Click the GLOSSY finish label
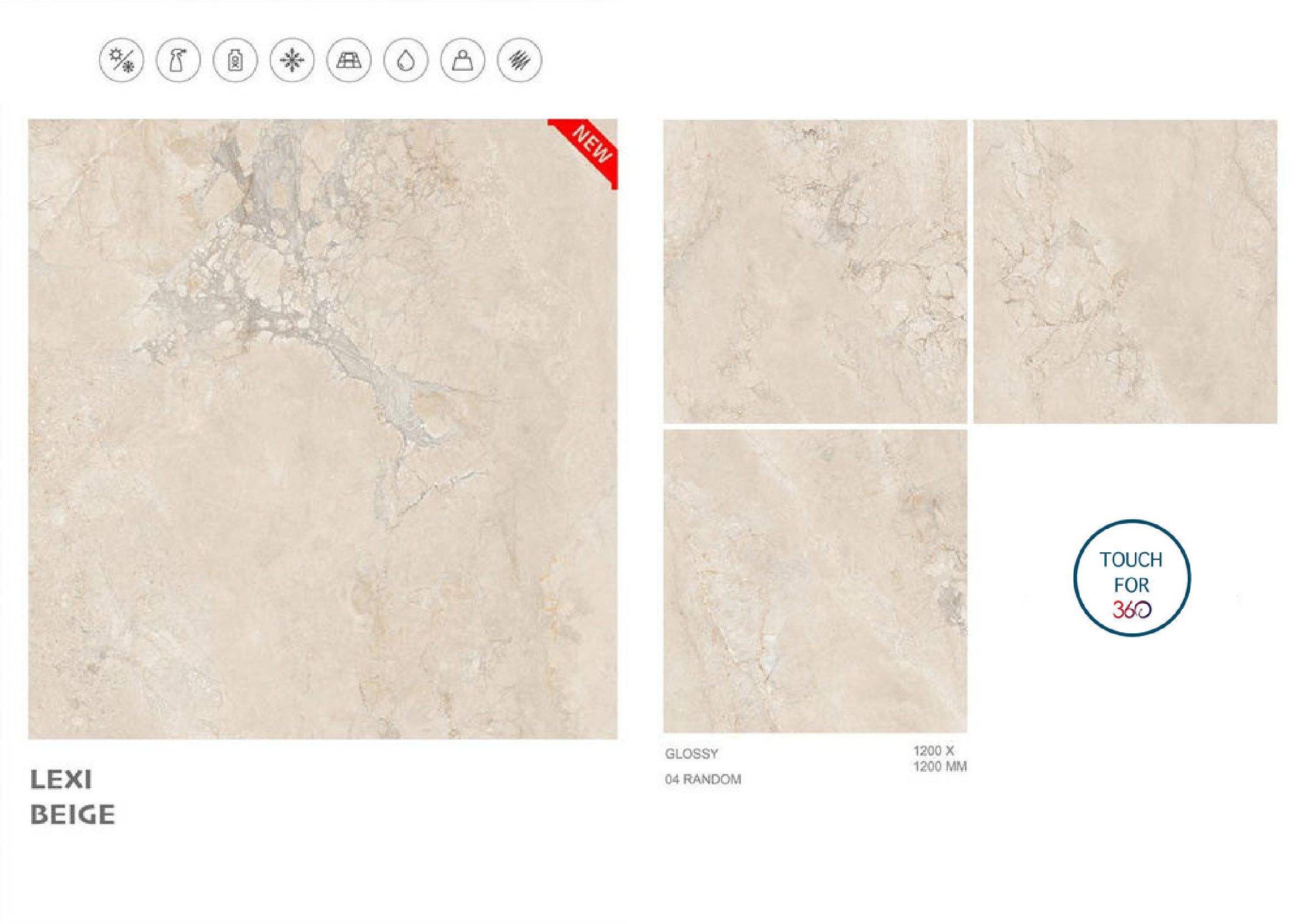 tap(692, 754)
